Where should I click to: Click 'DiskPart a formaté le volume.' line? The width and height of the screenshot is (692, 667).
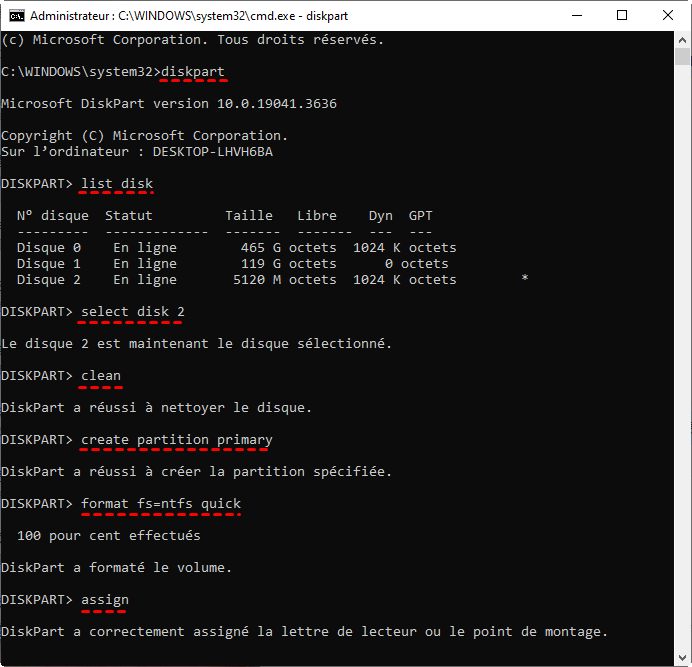117,568
